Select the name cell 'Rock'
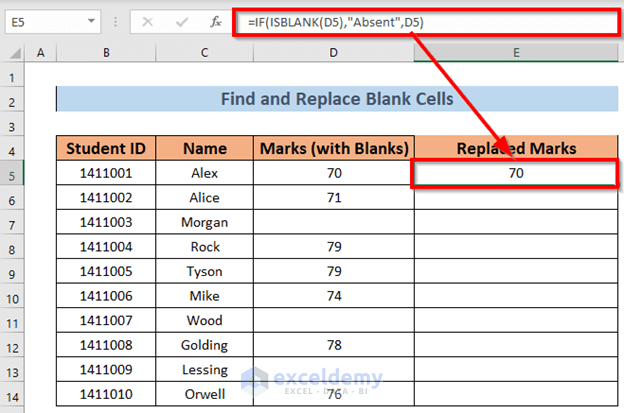The image size is (624, 413). tap(205, 247)
